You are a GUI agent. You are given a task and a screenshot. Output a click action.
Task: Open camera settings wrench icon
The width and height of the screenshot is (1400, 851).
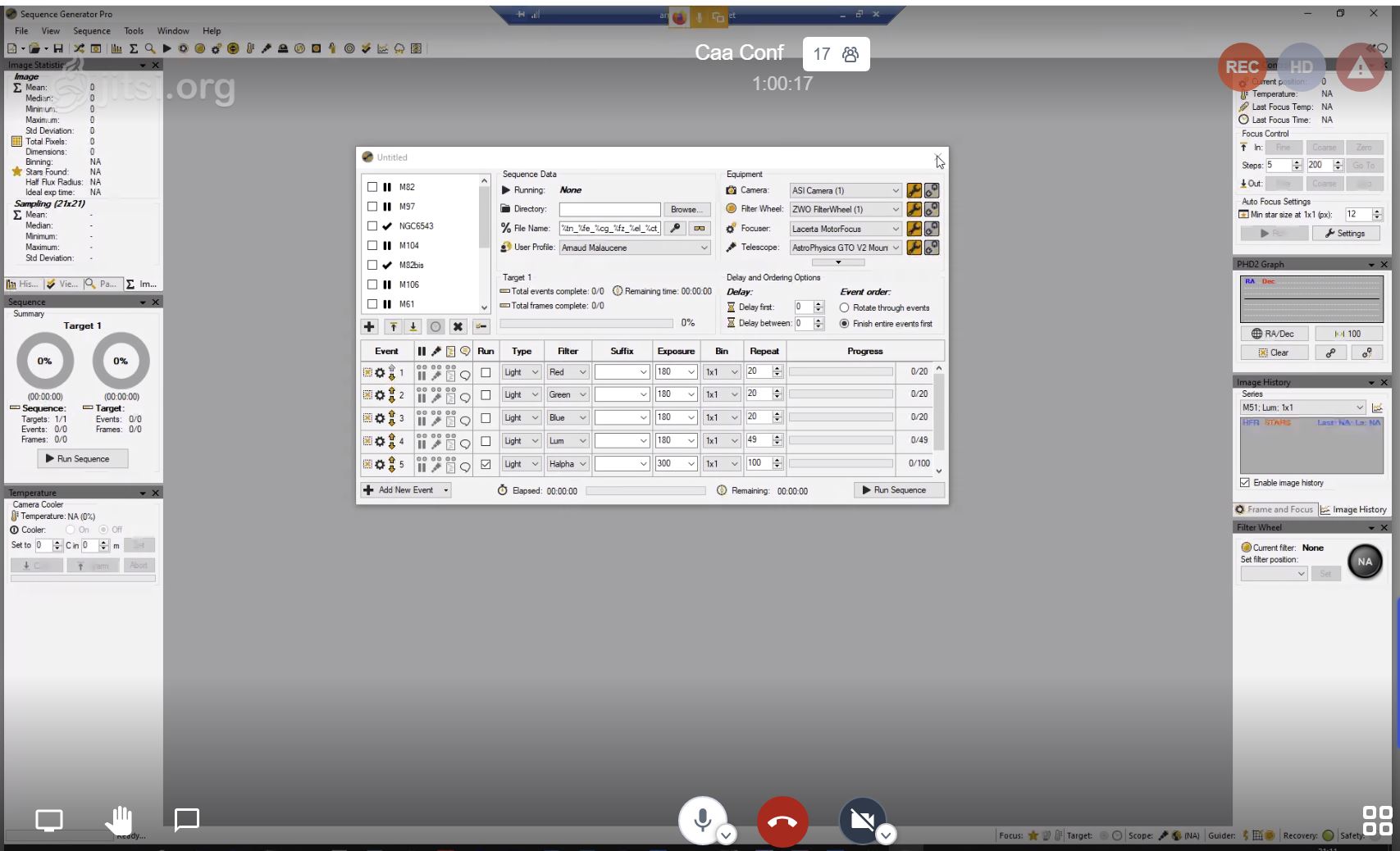(914, 190)
